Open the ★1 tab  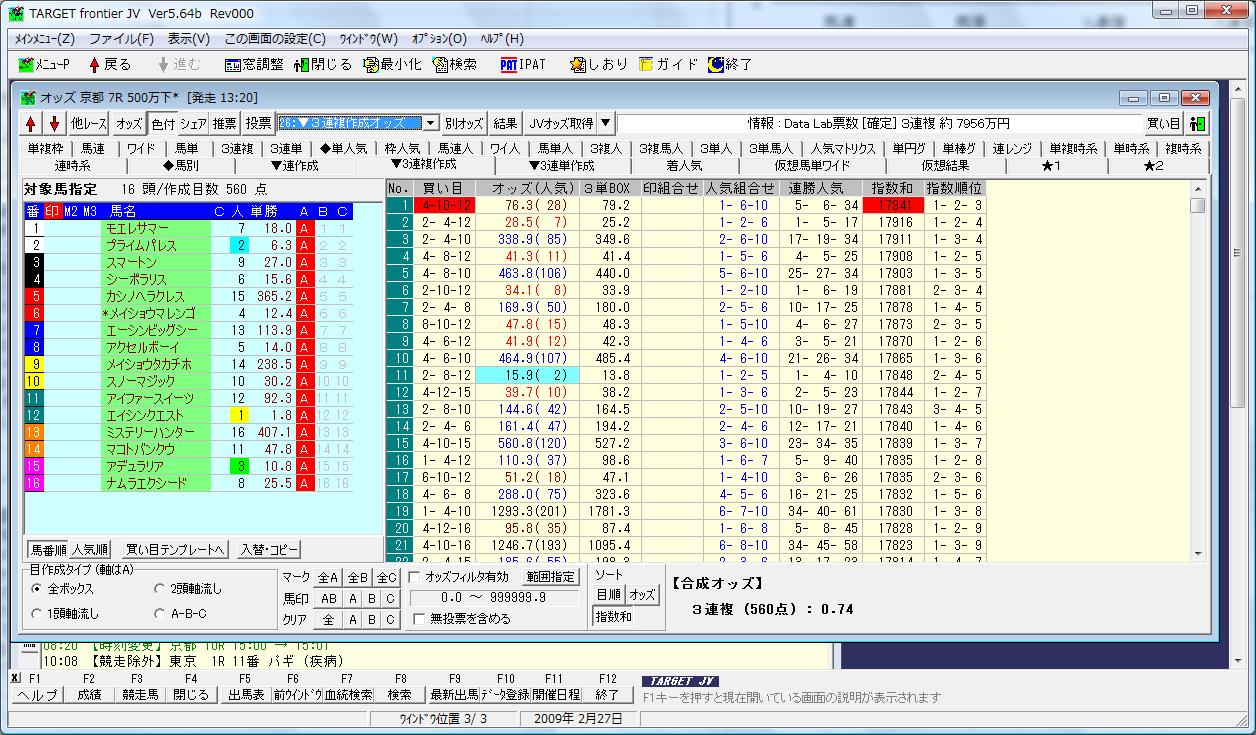tap(1051, 166)
